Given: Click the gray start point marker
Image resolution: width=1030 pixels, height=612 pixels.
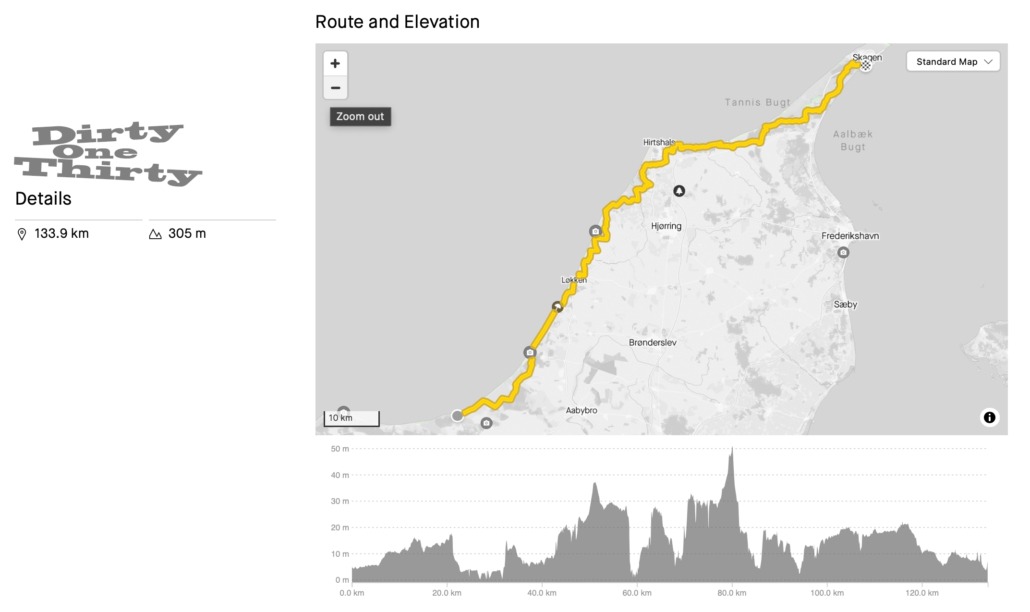Looking at the screenshot, I should coord(458,415).
